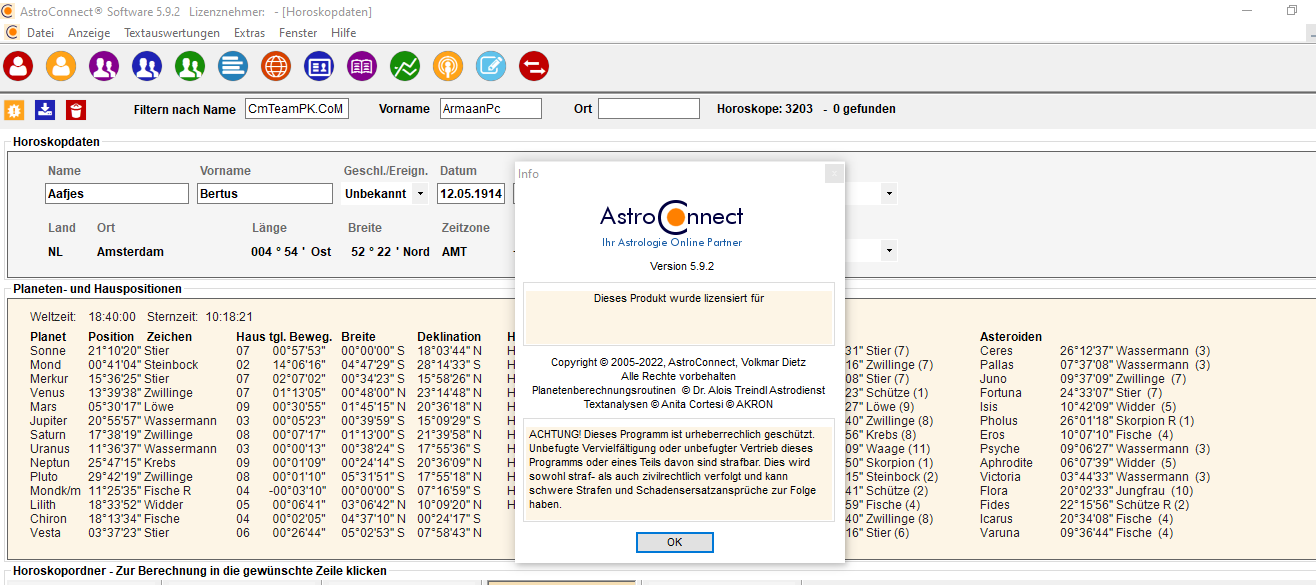
Task: Click the Juno asteroid entry
Action: pos(993,379)
